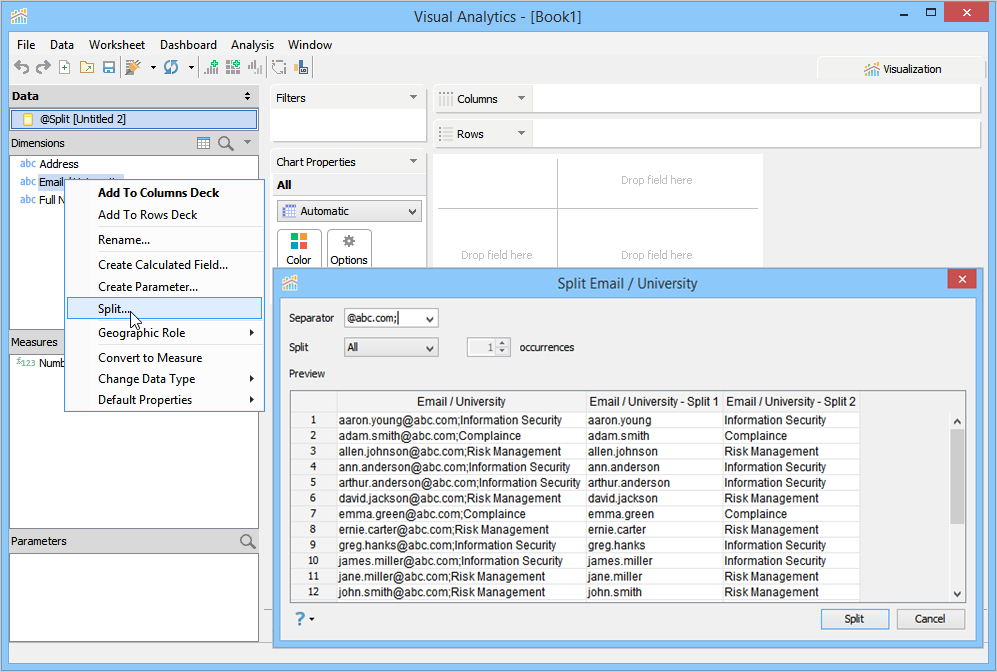Select Create Parameter... in context menu
Viewport: 997px width, 672px height.
(165, 287)
